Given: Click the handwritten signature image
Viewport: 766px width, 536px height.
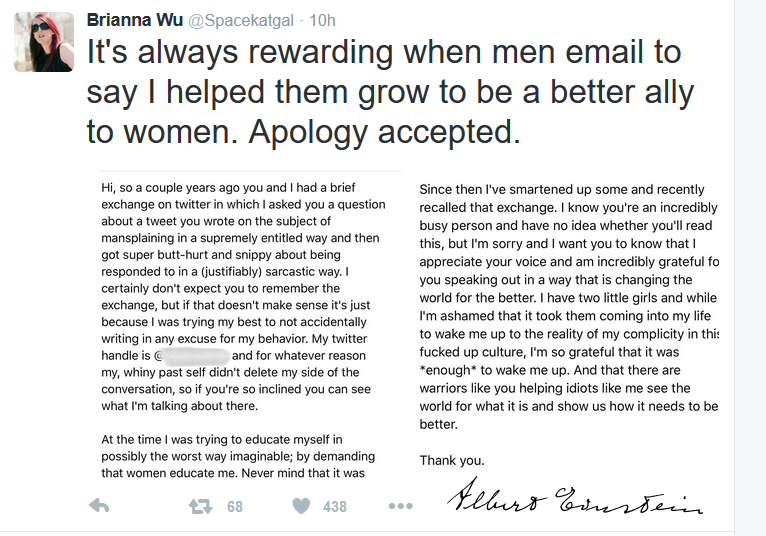Looking at the screenshot, I should click(575, 496).
